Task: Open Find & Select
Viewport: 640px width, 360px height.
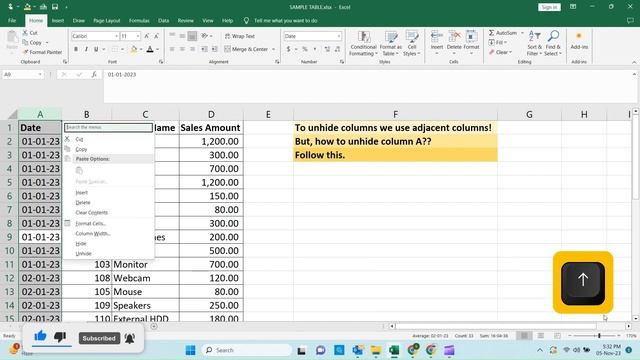Action: tap(553, 43)
